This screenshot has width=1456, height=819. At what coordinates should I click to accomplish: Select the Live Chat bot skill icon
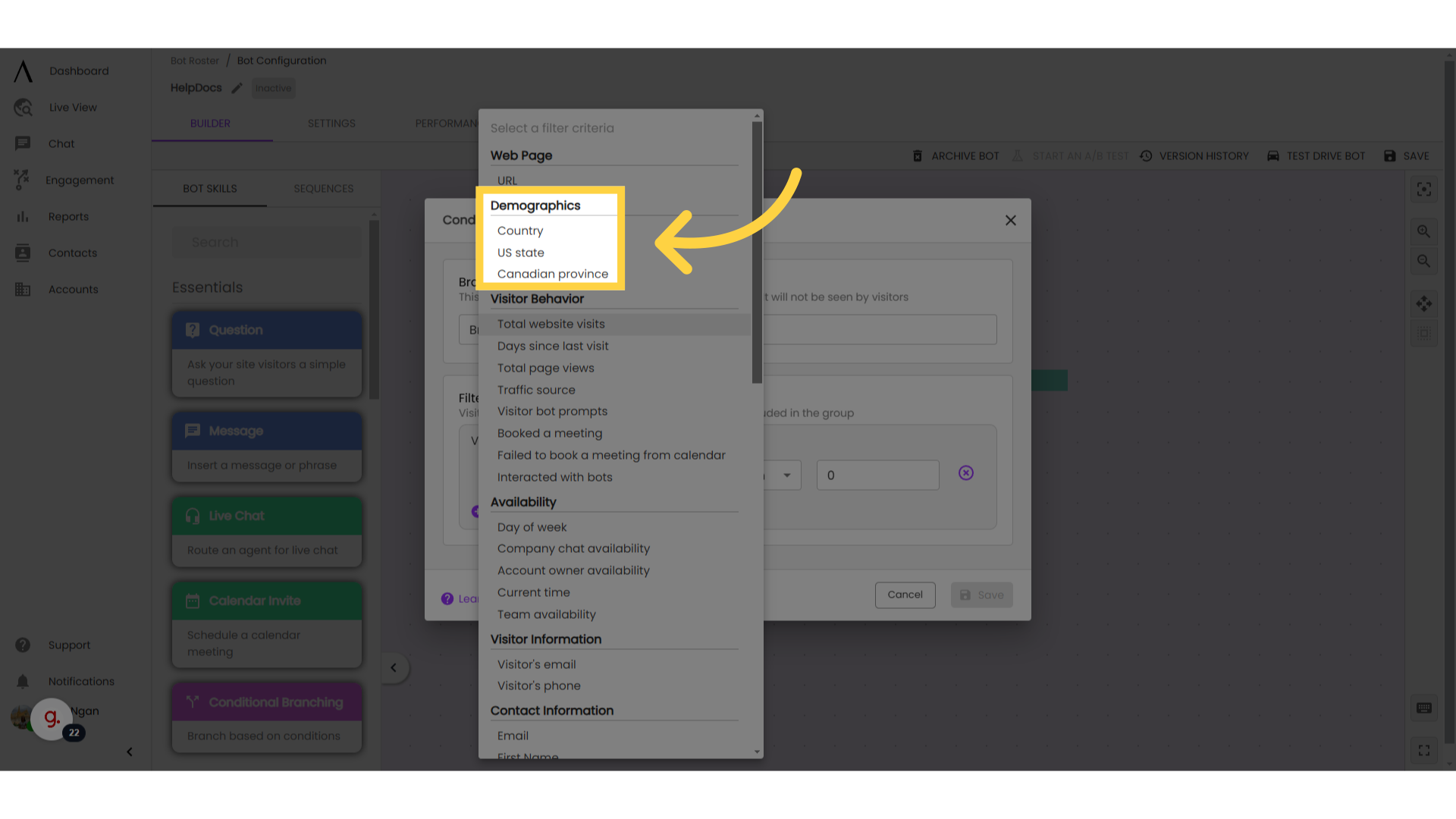coord(192,515)
